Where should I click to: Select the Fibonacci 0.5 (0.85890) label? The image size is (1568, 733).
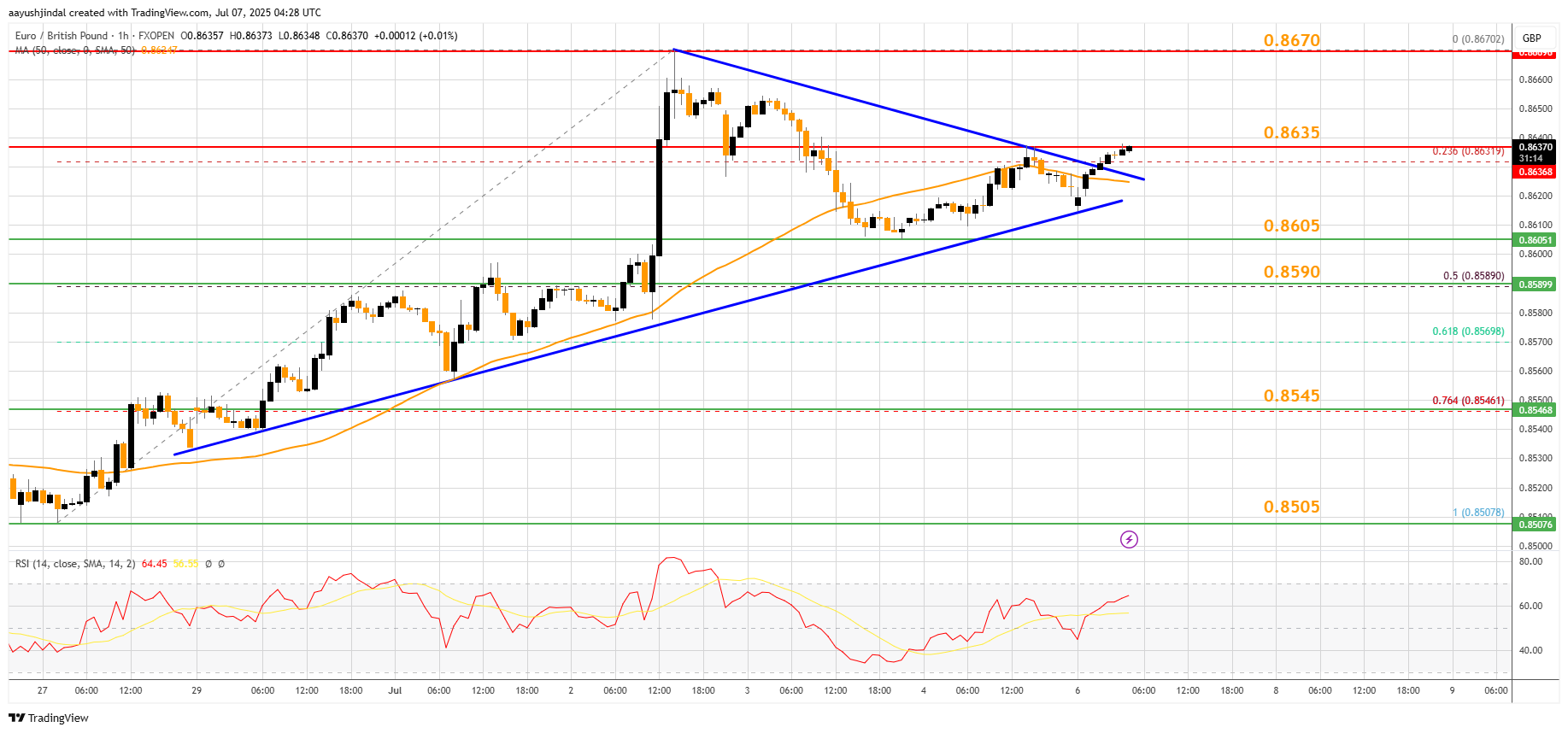click(1474, 276)
